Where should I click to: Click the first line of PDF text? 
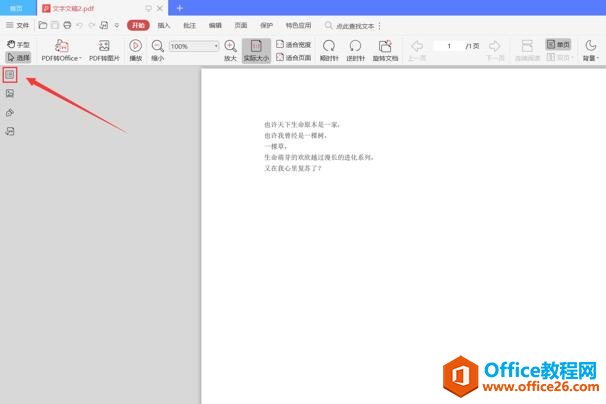302,124
